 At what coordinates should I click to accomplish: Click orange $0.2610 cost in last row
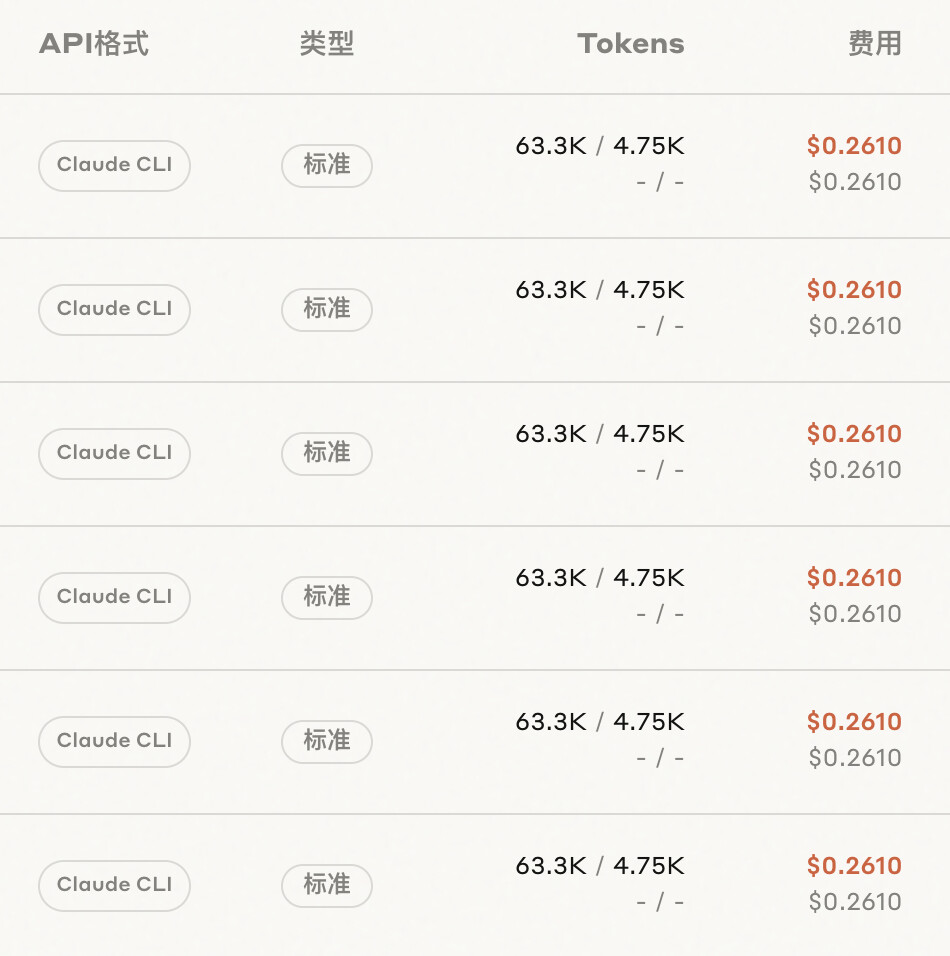854,865
